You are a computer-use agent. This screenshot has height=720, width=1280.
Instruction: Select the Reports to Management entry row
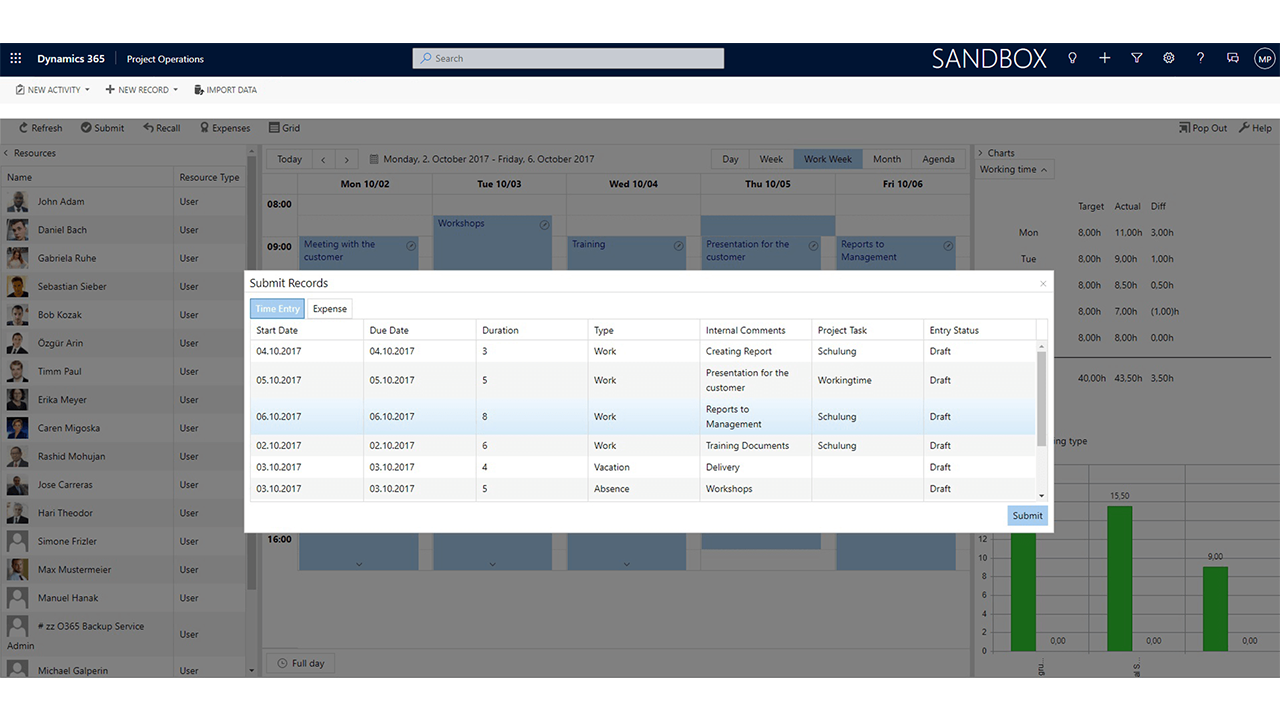pos(643,416)
